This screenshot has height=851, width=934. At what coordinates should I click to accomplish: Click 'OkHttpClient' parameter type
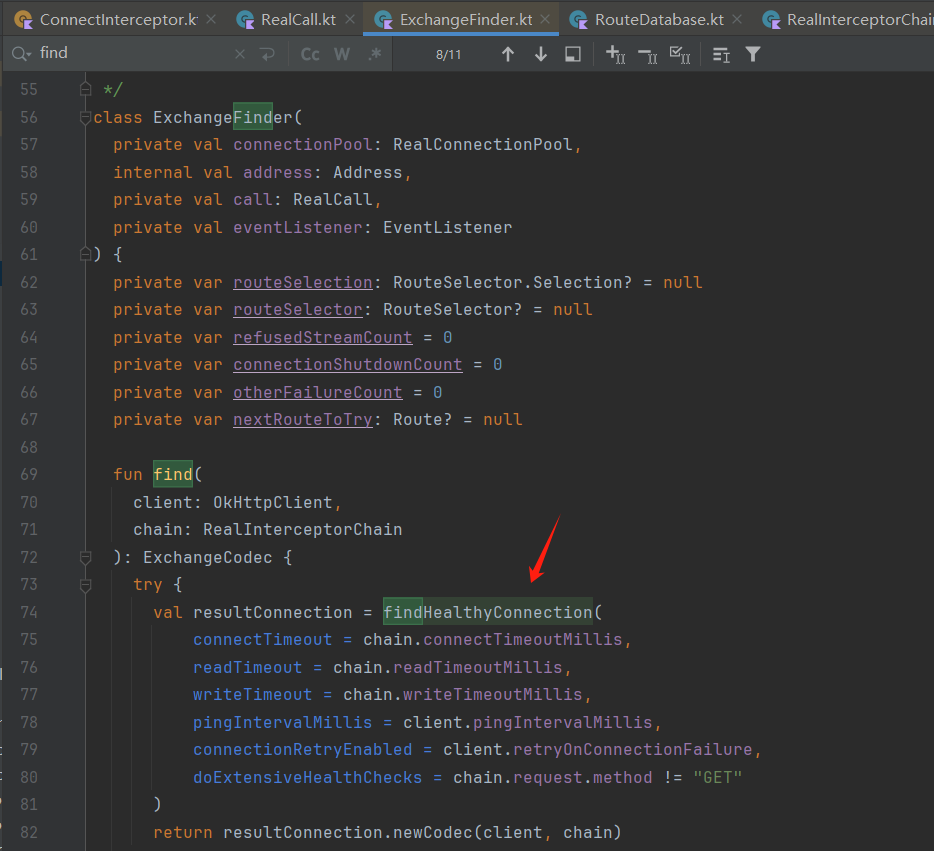[x=273, y=503]
